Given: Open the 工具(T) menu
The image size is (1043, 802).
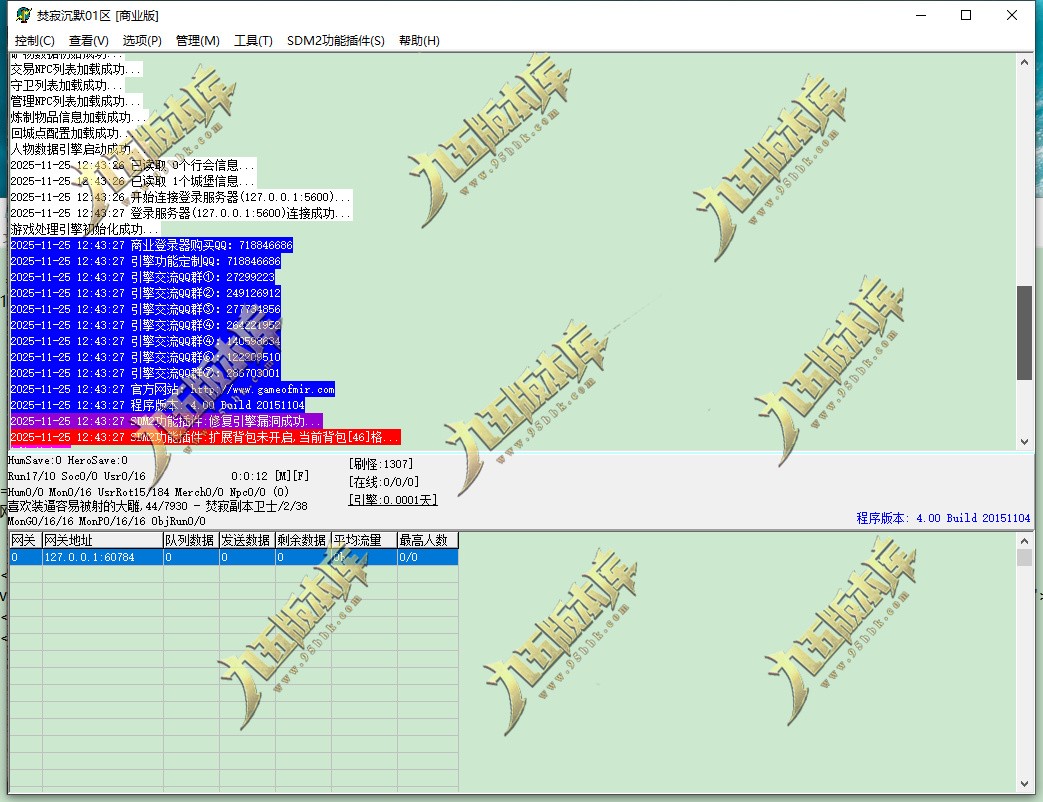Looking at the screenshot, I should click(x=253, y=41).
